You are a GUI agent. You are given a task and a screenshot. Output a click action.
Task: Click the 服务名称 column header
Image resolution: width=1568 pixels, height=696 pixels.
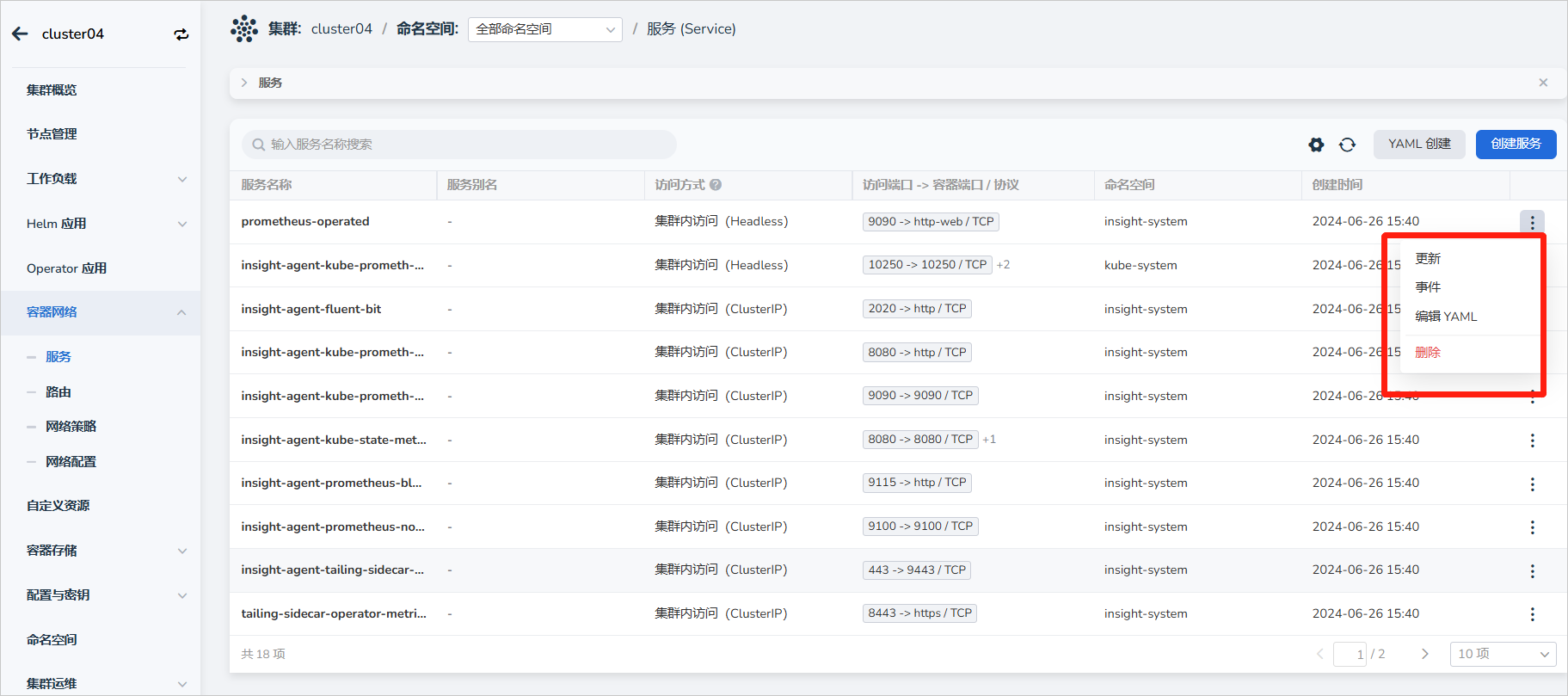point(267,185)
